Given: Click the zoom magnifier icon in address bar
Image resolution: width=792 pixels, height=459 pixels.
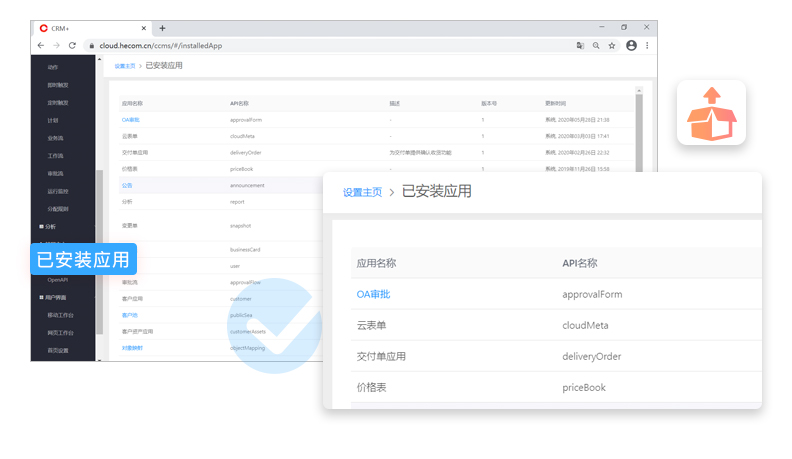Looking at the screenshot, I should (596, 46).
